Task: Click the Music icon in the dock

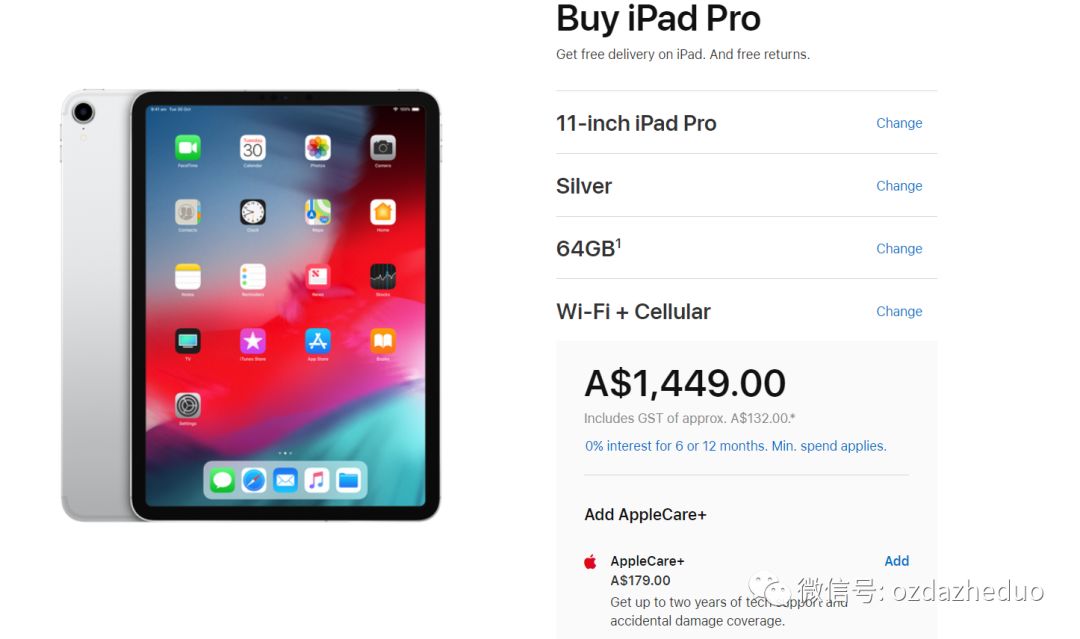Action: click(x=317, y=480)
